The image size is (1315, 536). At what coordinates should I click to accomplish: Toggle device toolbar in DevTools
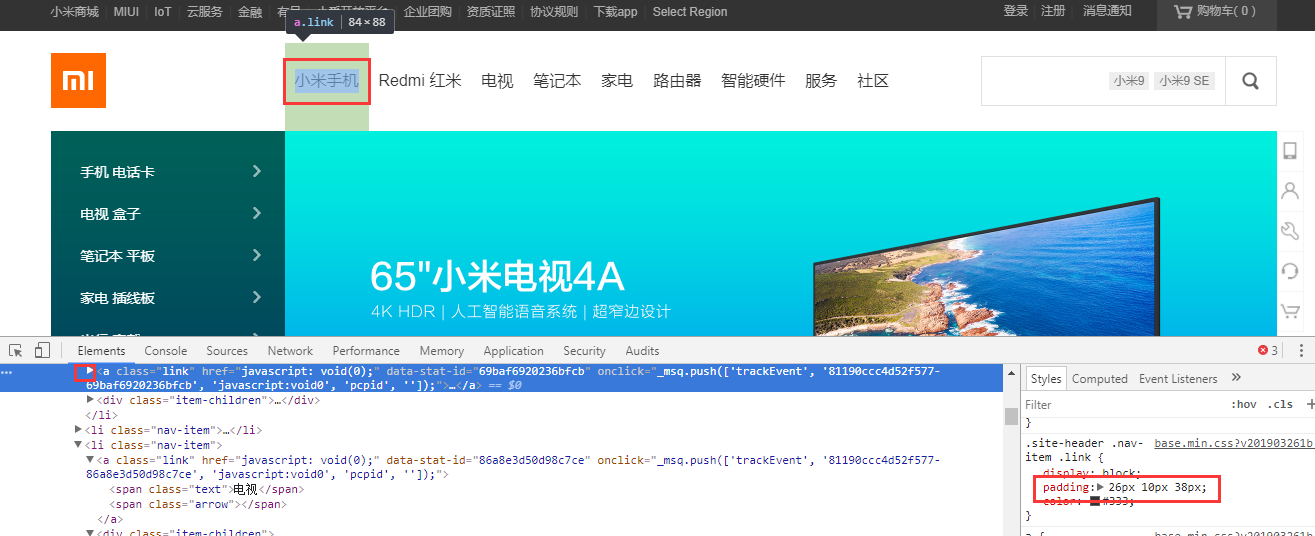[x=42, y=351]
